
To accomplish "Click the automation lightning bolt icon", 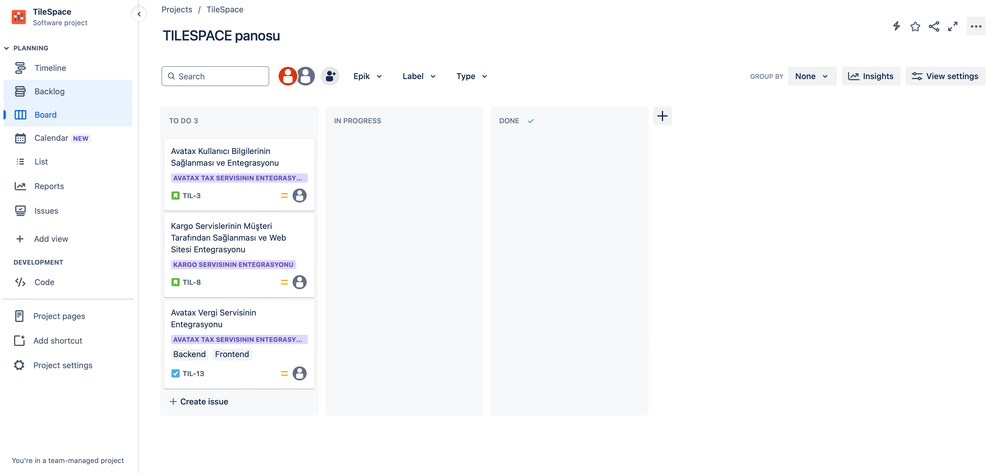I will 896,26.
